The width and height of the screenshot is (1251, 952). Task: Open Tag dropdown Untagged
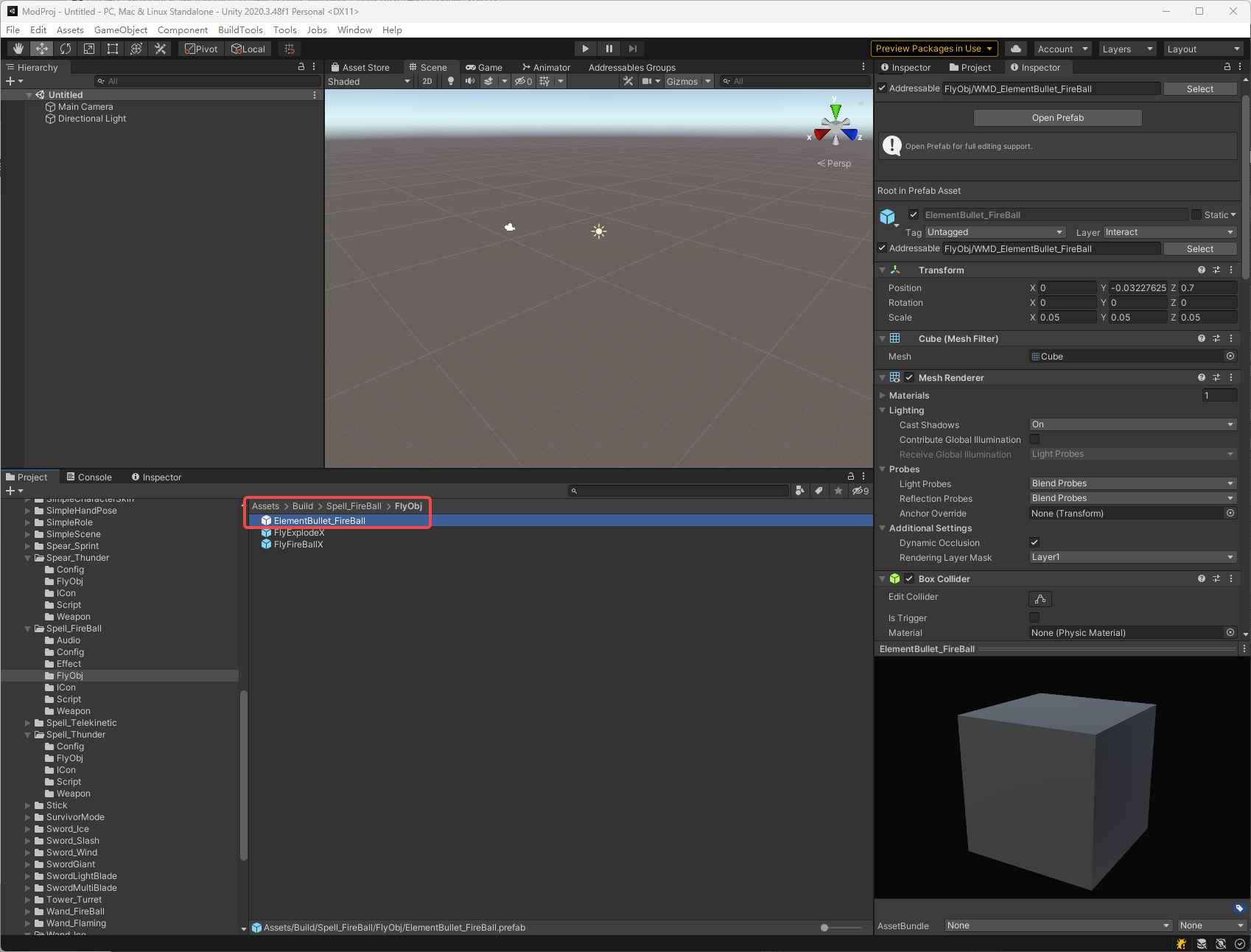995,232
